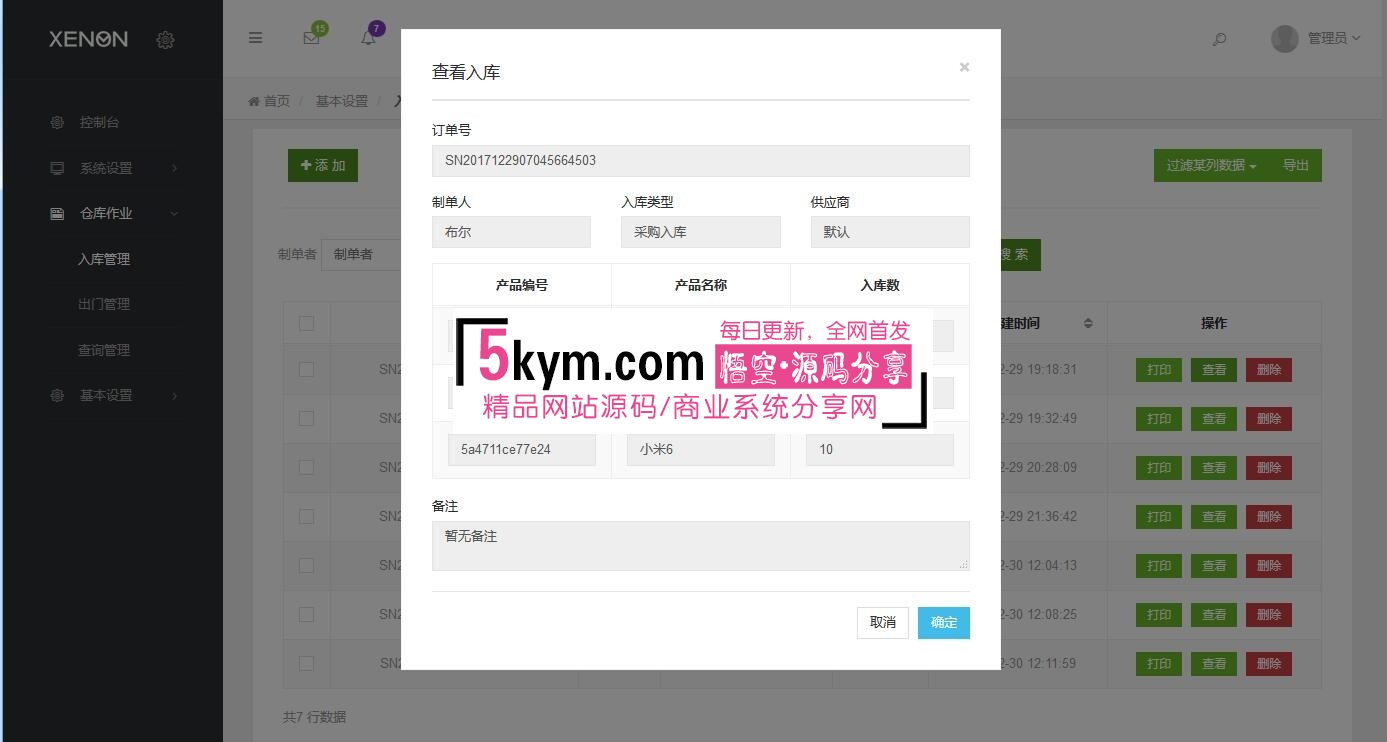Open 控制台 in the sidebar
The image size is (1387, 742).
point(99,122)
